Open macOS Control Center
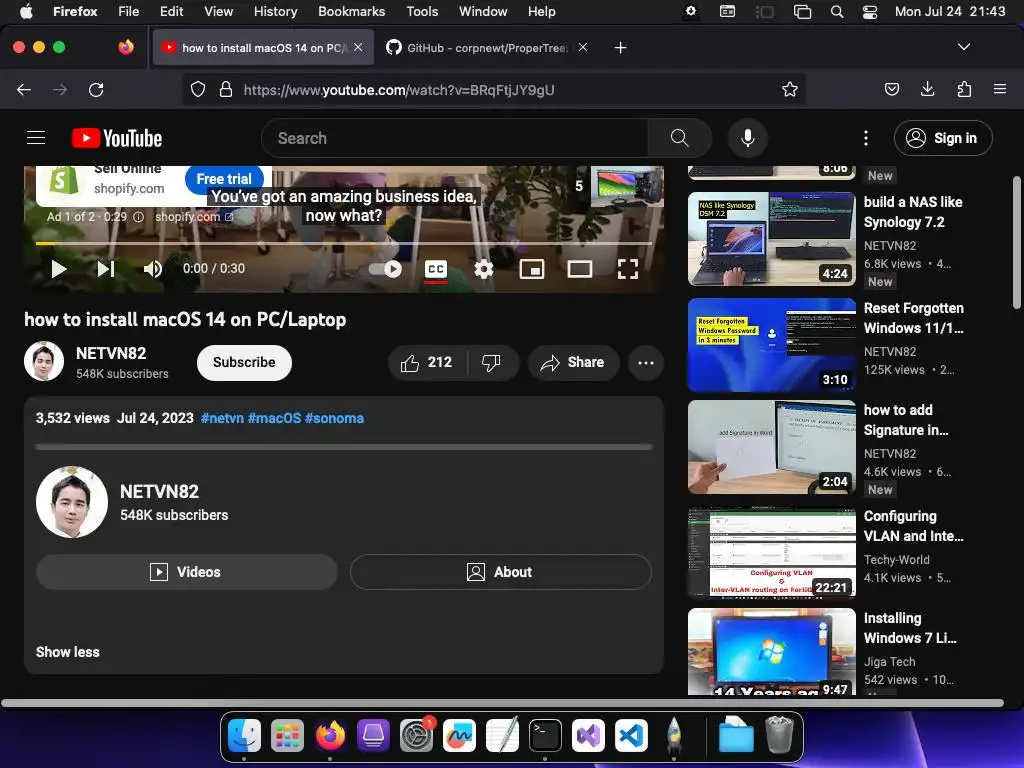 tap(869, 11)
